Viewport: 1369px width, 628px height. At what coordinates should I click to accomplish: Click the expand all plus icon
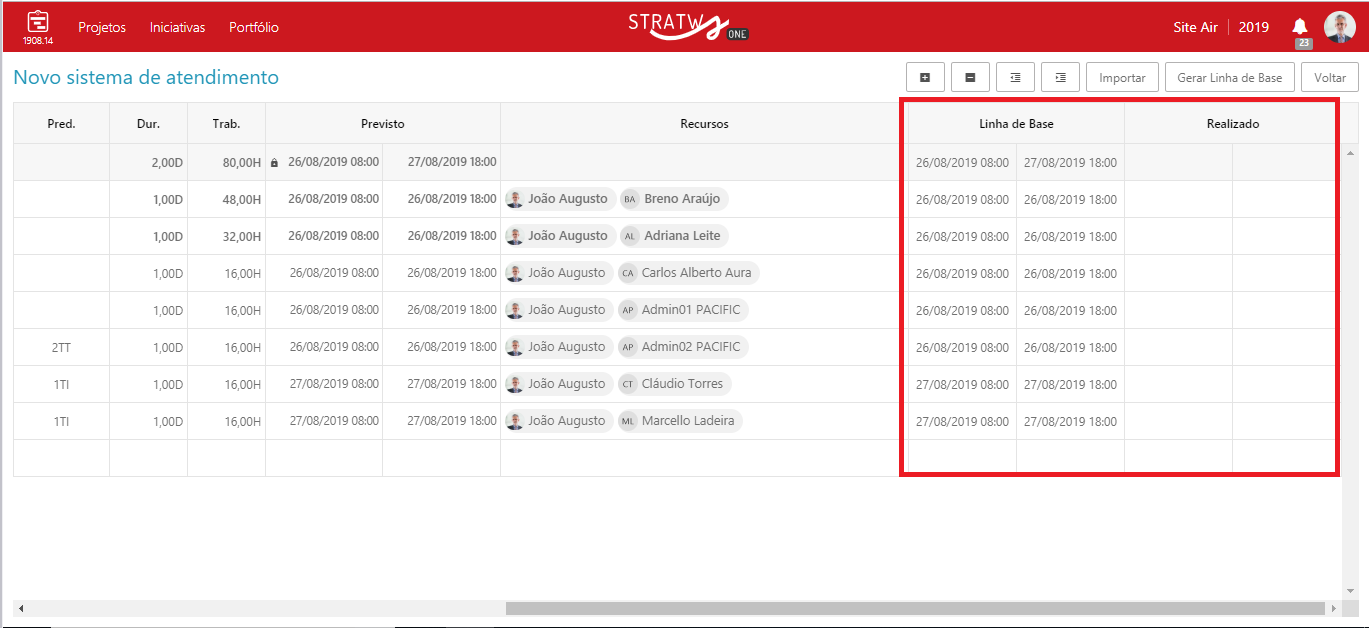click(x=925, y=77)
